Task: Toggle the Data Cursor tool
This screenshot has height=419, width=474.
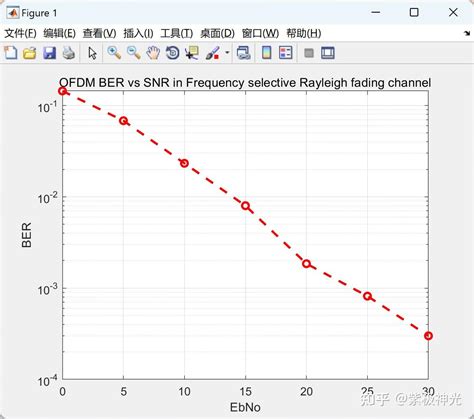Action: [x=192, y=53]
